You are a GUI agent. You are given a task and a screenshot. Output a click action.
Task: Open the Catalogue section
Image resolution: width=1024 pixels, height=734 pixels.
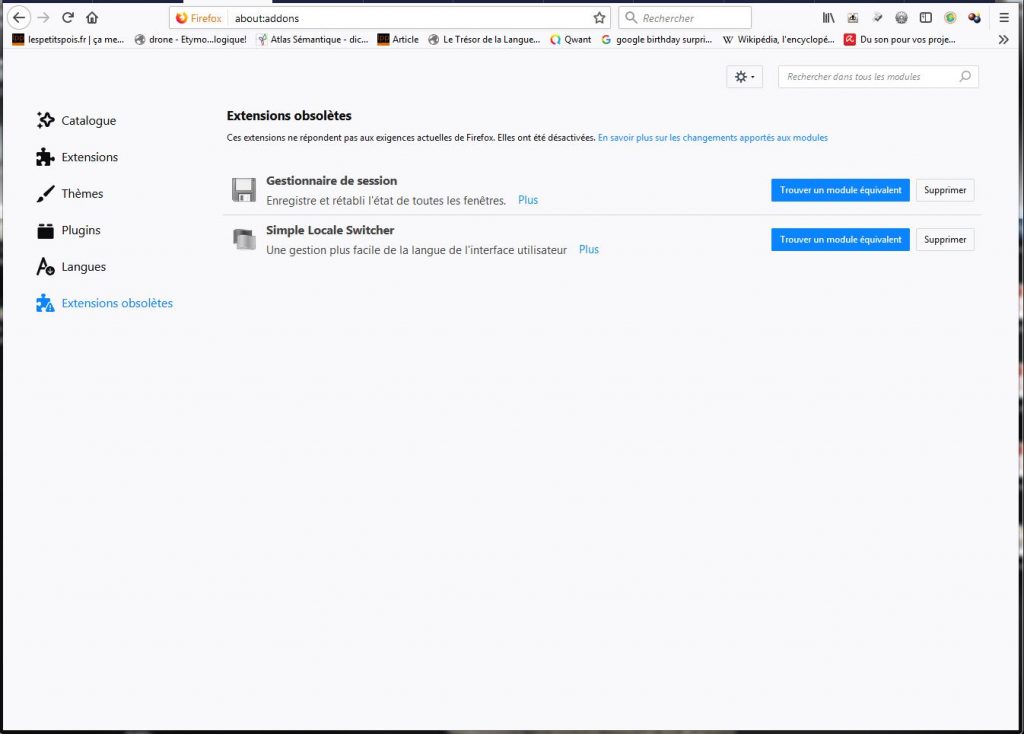[88, 121]
